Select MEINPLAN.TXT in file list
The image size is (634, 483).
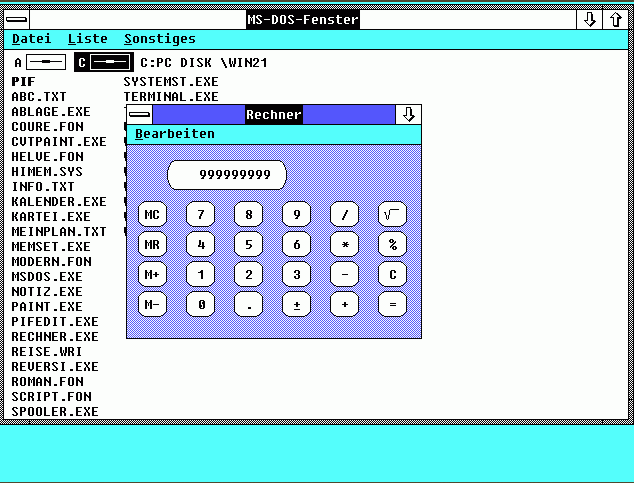point(59,231)
